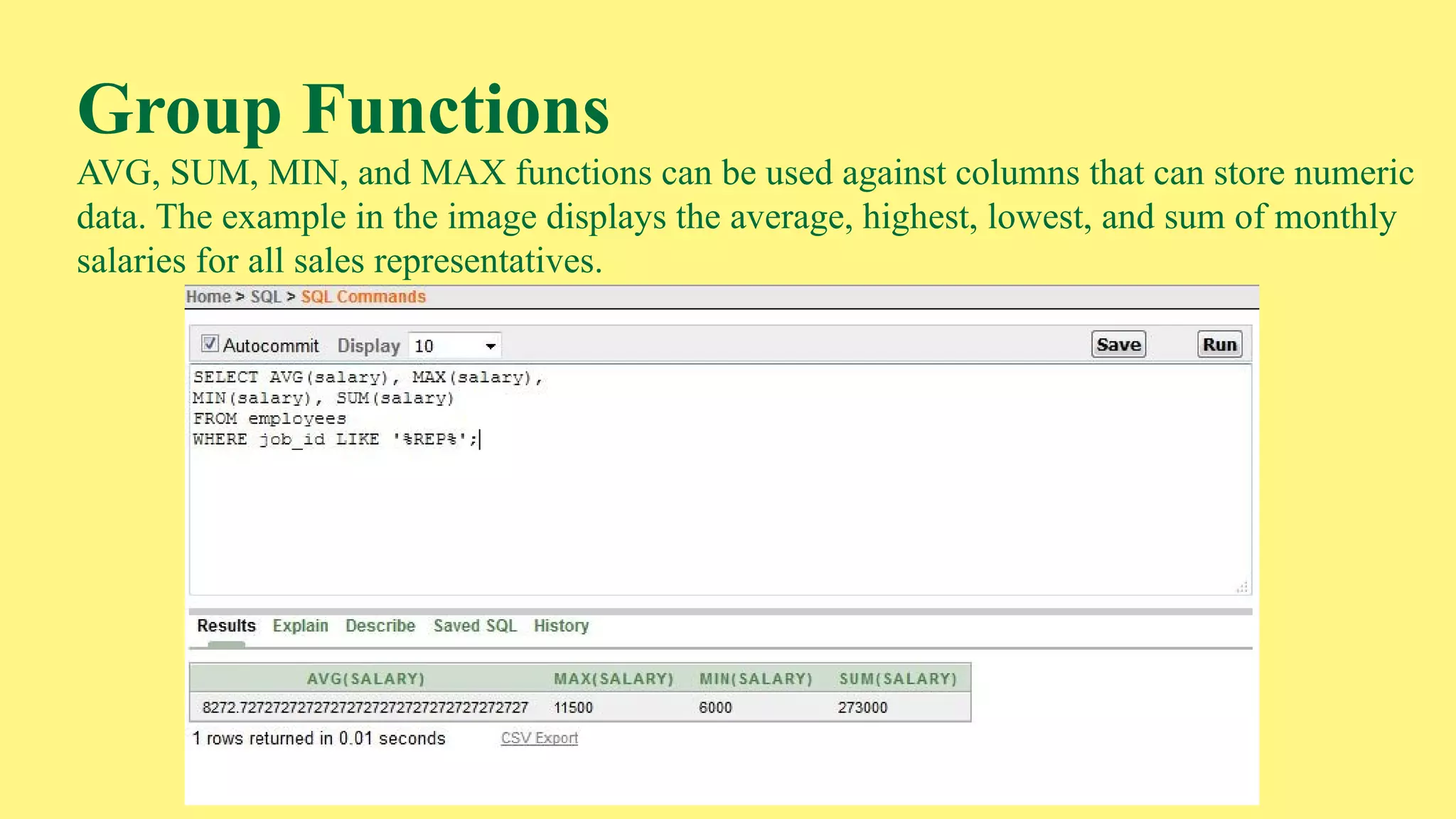The height and width of the screenshot is (819, 1456).
Task: Open the Home breadcrumb link
Action: point(208,297)
